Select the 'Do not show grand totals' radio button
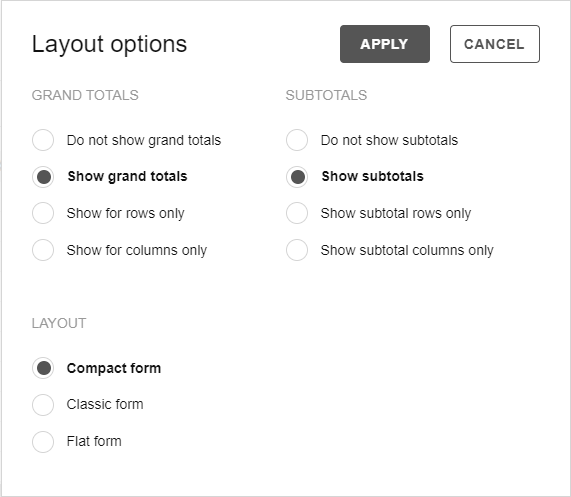The height and width of the screenshot is (497, 571). click(x=43, y=140)
